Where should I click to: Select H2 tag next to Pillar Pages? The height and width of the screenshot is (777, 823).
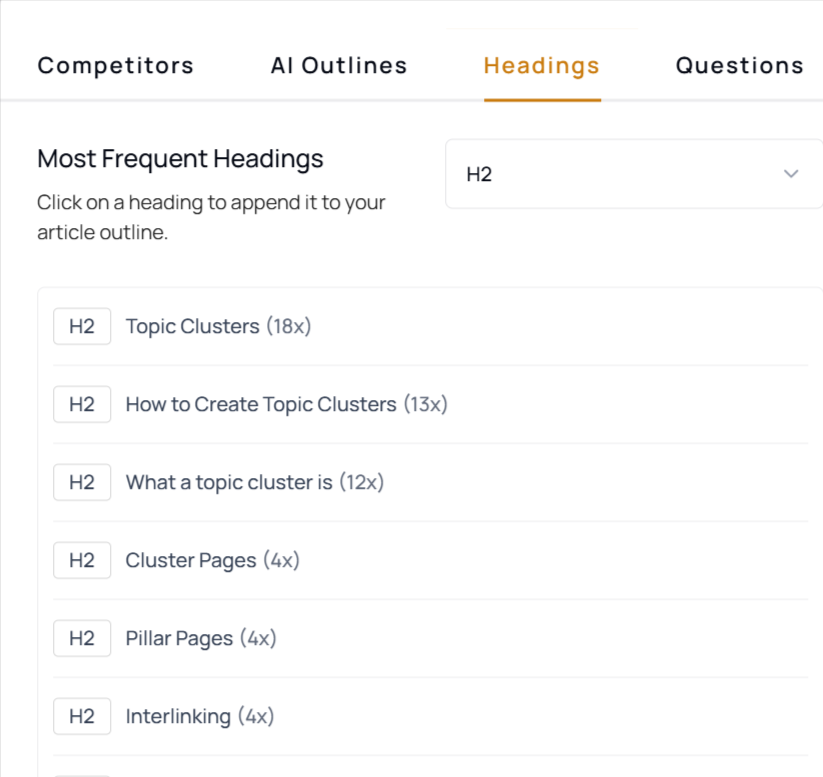pyautogui.click(x=82, y=638)
